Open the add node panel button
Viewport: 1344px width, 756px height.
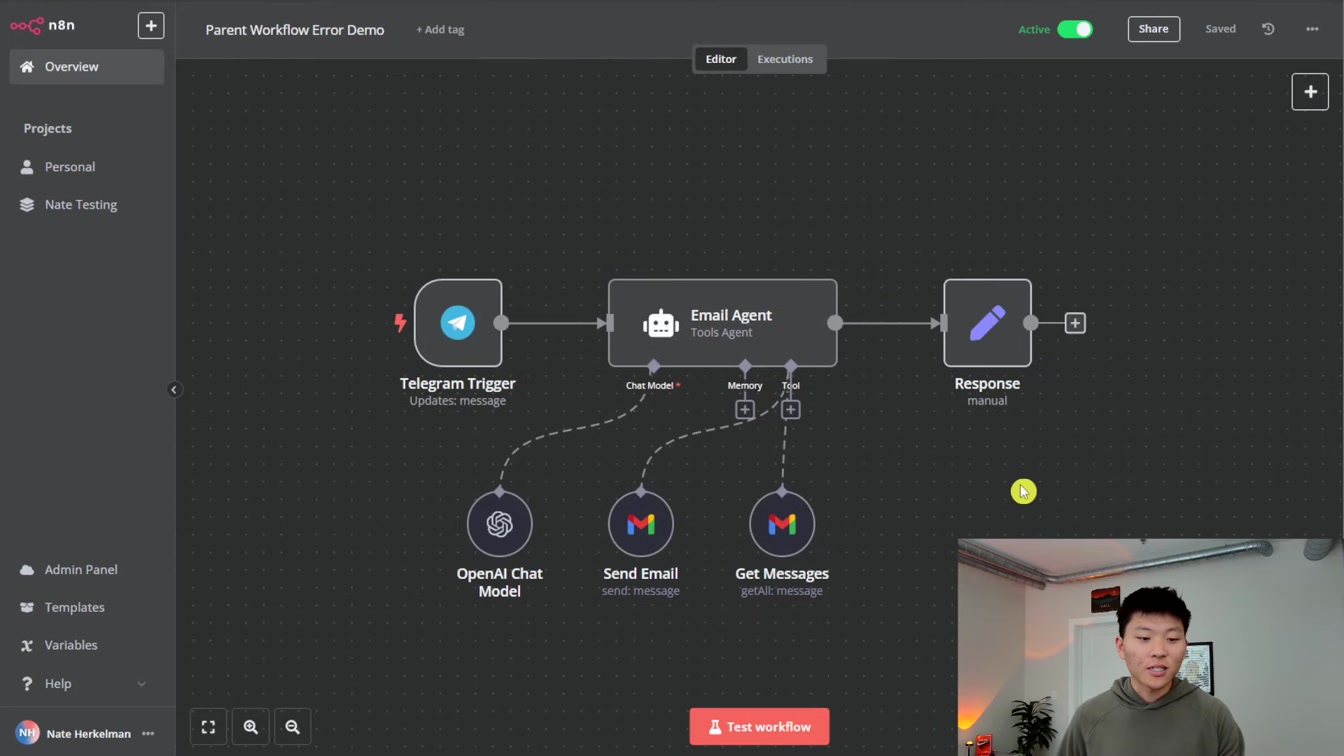[x=1310, y=92]
